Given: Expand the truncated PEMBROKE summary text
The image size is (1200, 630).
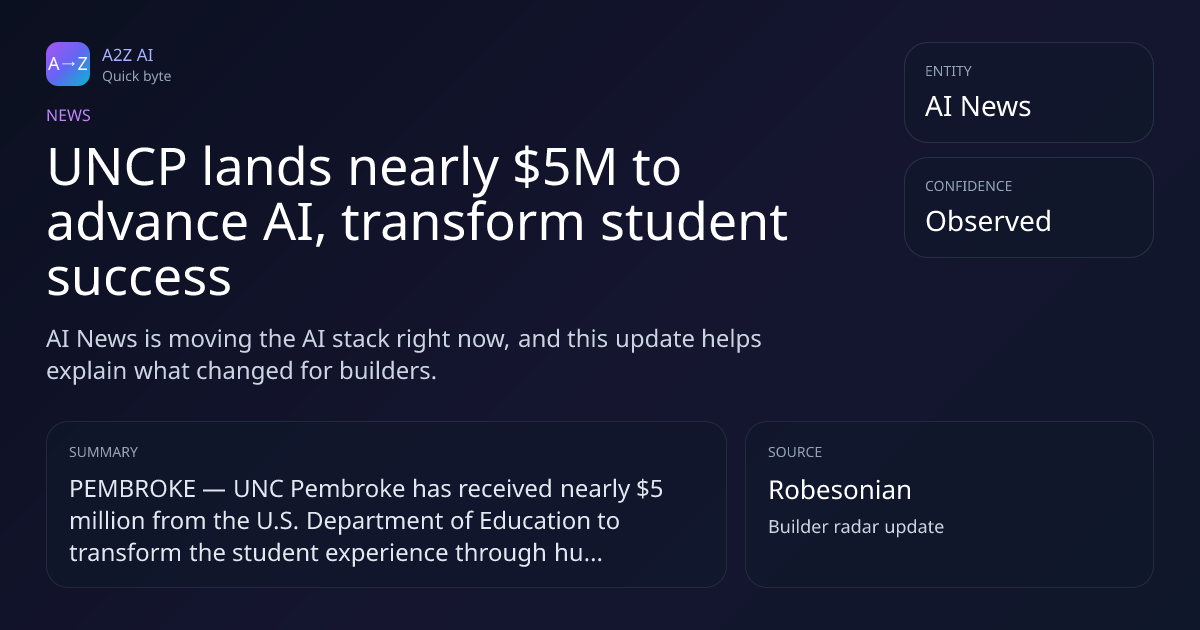Looking at the screenshot, I should pos(366,521).
